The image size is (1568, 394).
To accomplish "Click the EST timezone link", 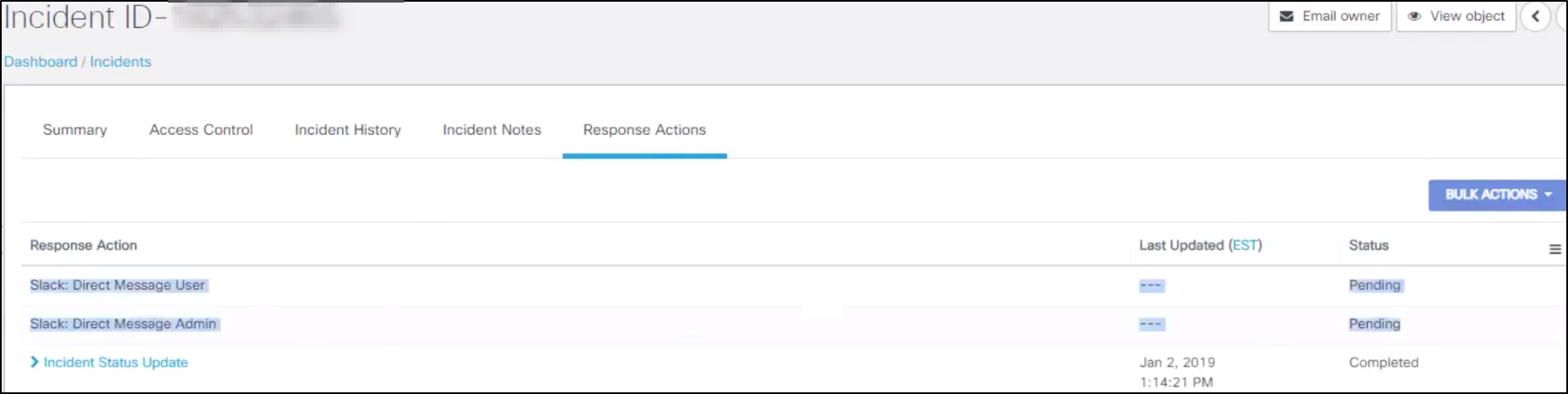I will pyautogui.click(x=1245, y=245).
